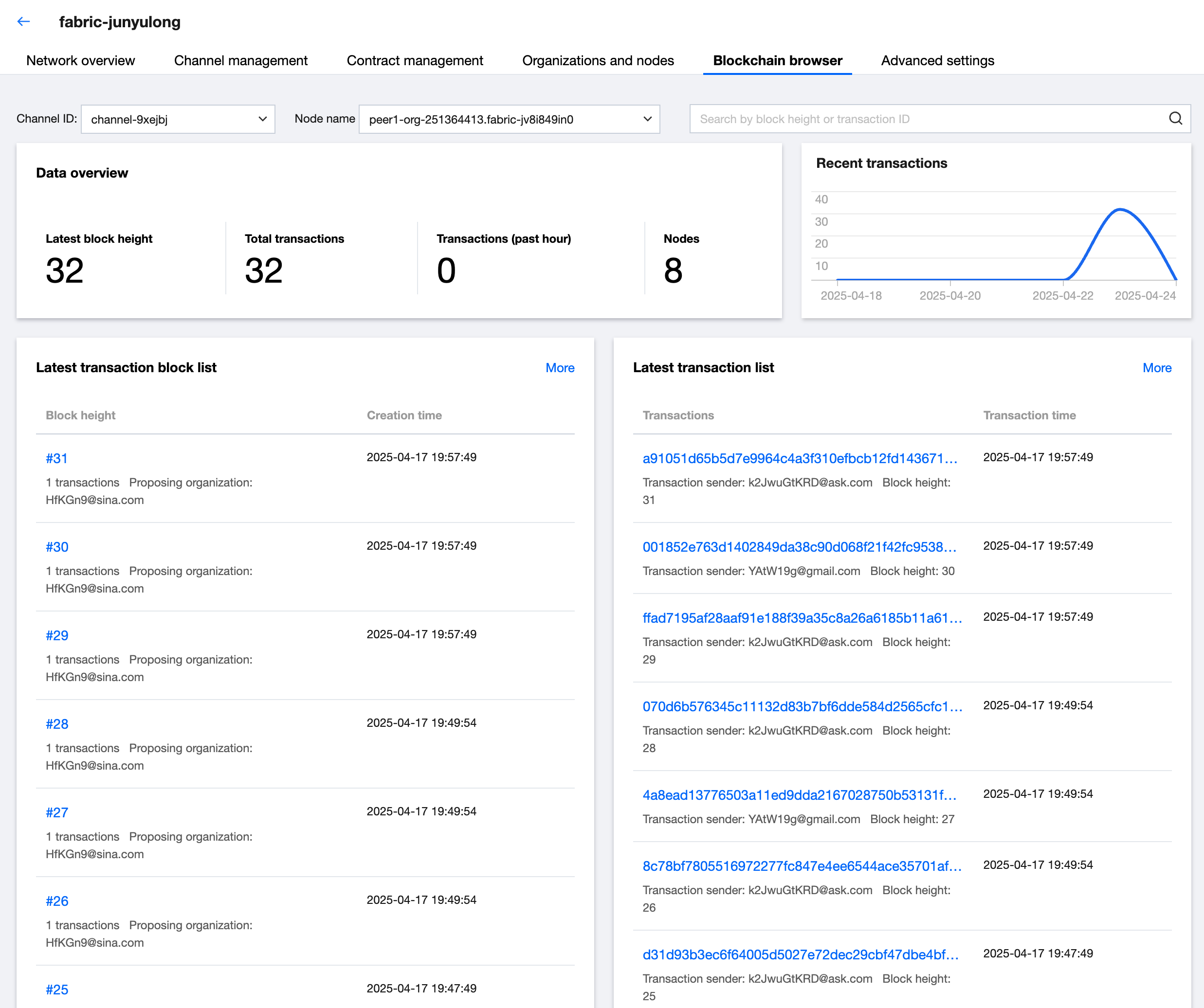Image resolution: width=1204 pixels, height=1008 pixels.
Task: Open the Advanced settings tab
Action: pyautogui.click(x=937, y=61)
